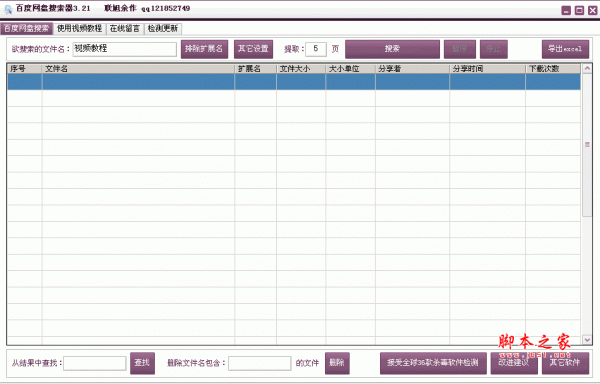Focus the 从结果中查找 input field

[x=95, y=363]
